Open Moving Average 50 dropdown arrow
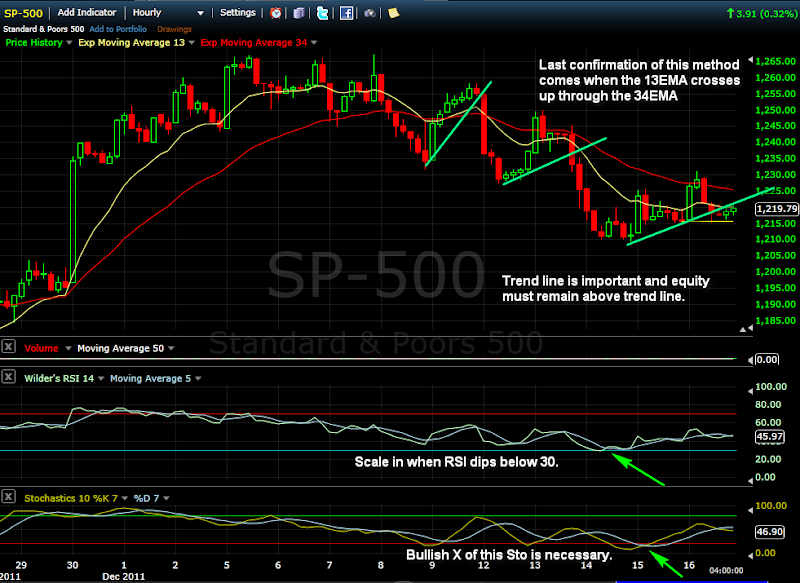This screenshot has height=583, width=800. (171, 348)
